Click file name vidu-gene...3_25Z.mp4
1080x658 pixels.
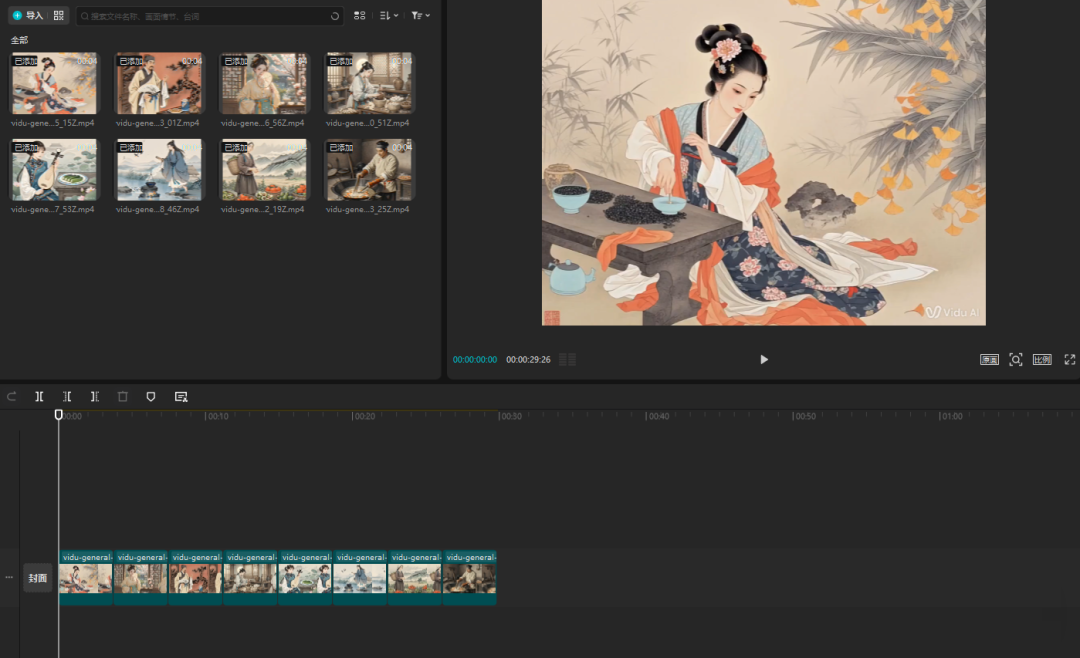(368, 209)
